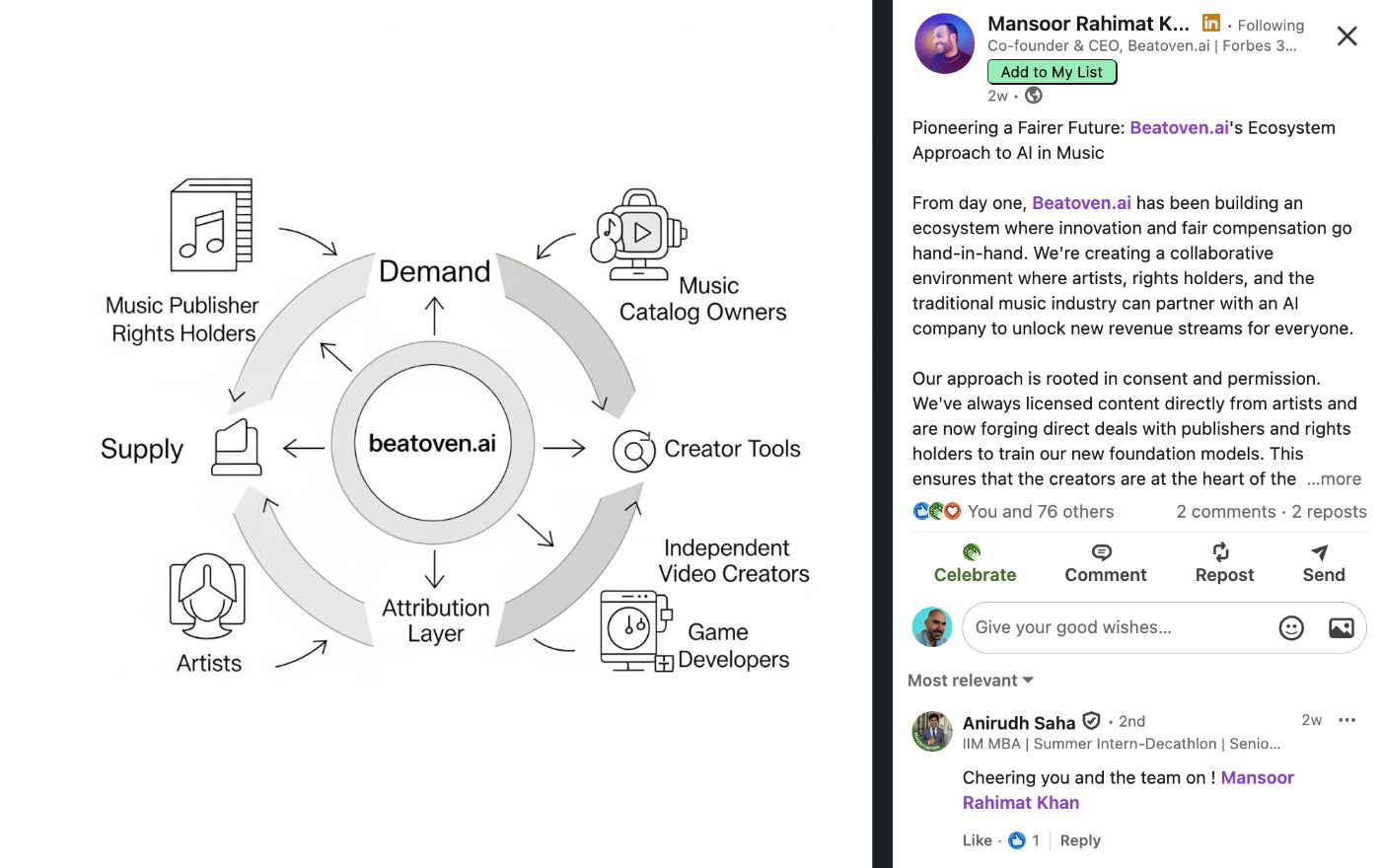Click the Add to My List button
Viewport: 1381px width, 868px height.
[1052, 72]
